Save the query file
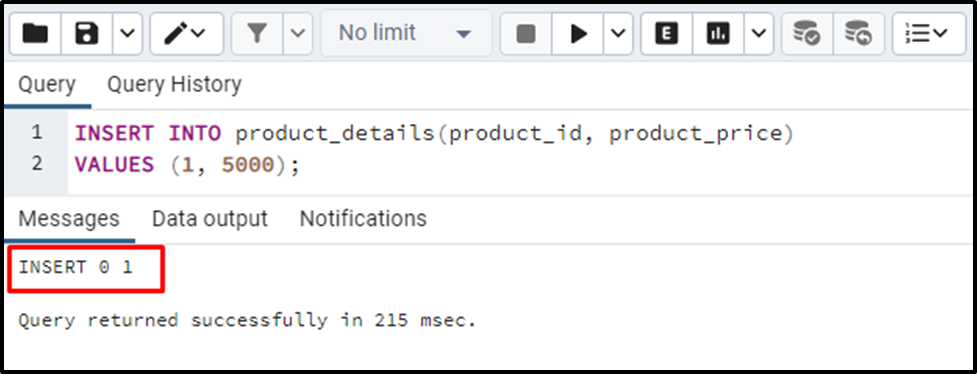This screenshot has width=977, height=374. (87, 34)
